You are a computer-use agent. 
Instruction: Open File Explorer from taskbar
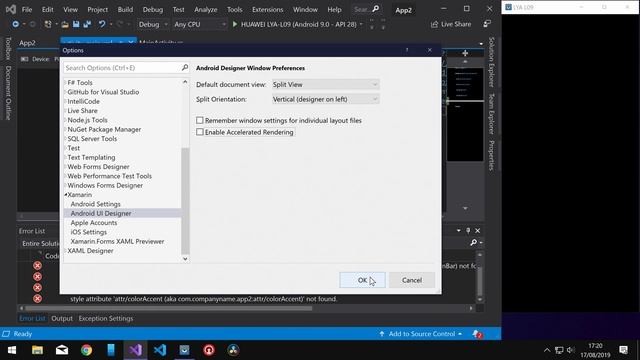click(38, 350)
